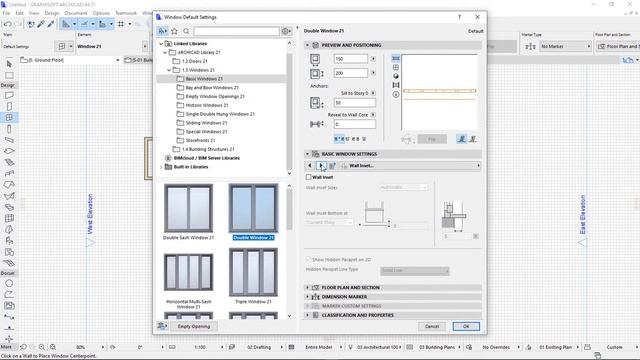Click the OK button
This screenshot has width=640, height=360.
[x=466, y=326]
